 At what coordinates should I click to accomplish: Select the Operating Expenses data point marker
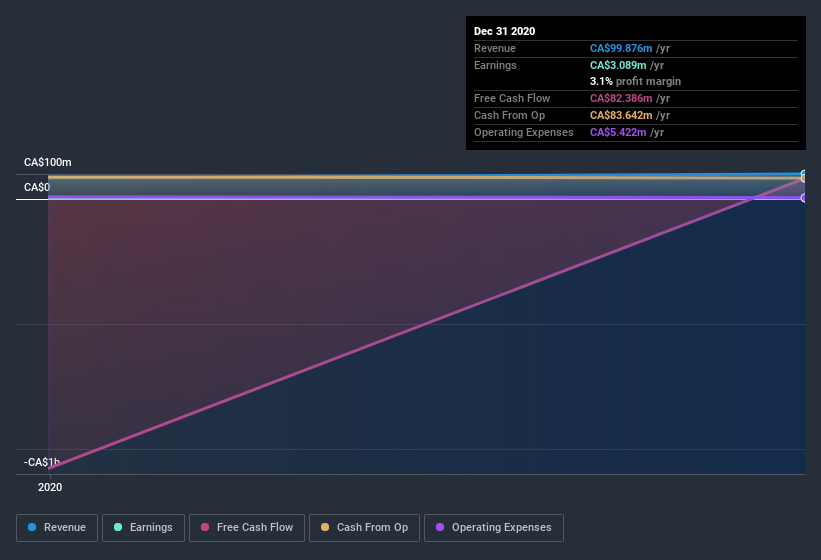click(804, 198)
